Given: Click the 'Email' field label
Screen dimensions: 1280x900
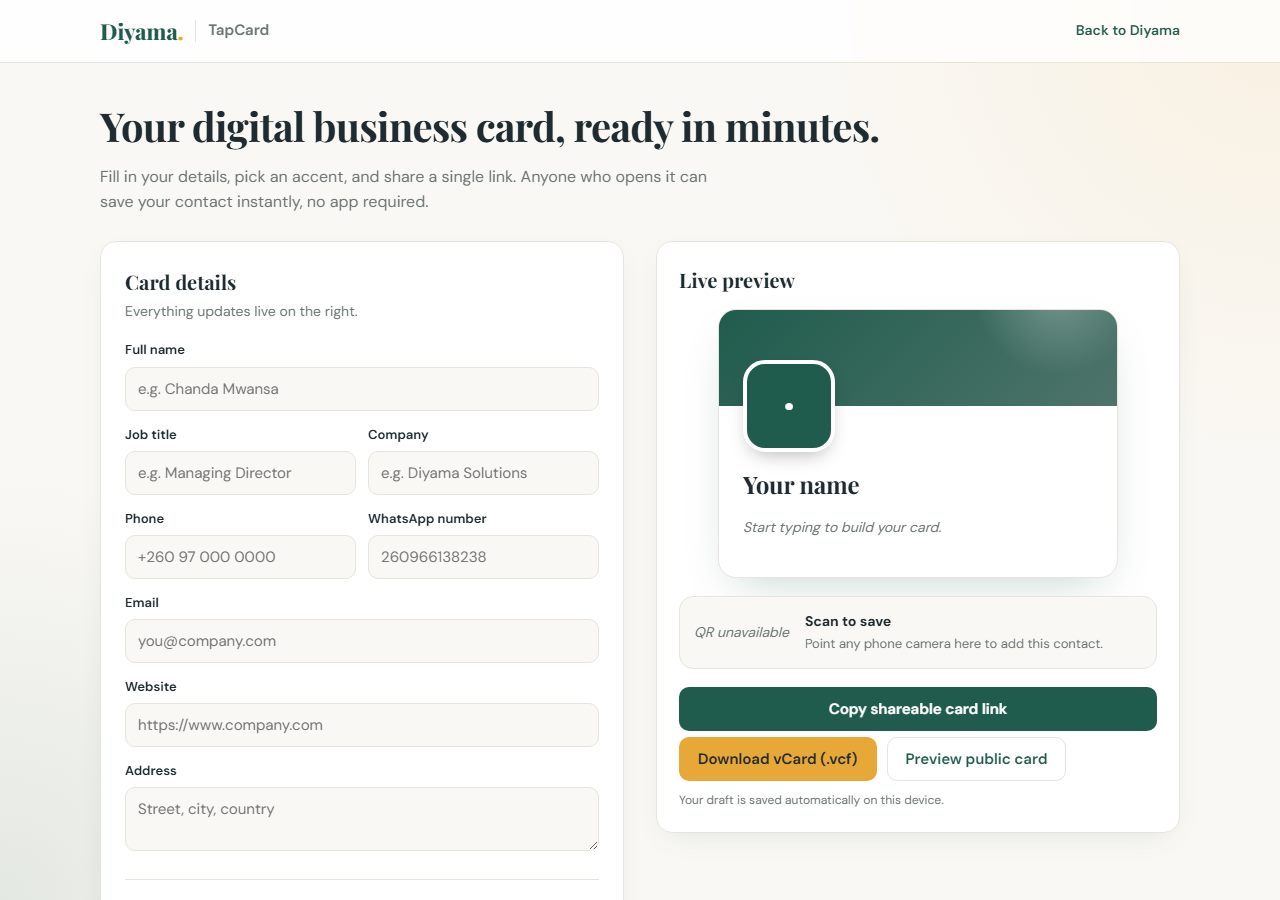Looking at the screenshot, I should pos(142,603).
